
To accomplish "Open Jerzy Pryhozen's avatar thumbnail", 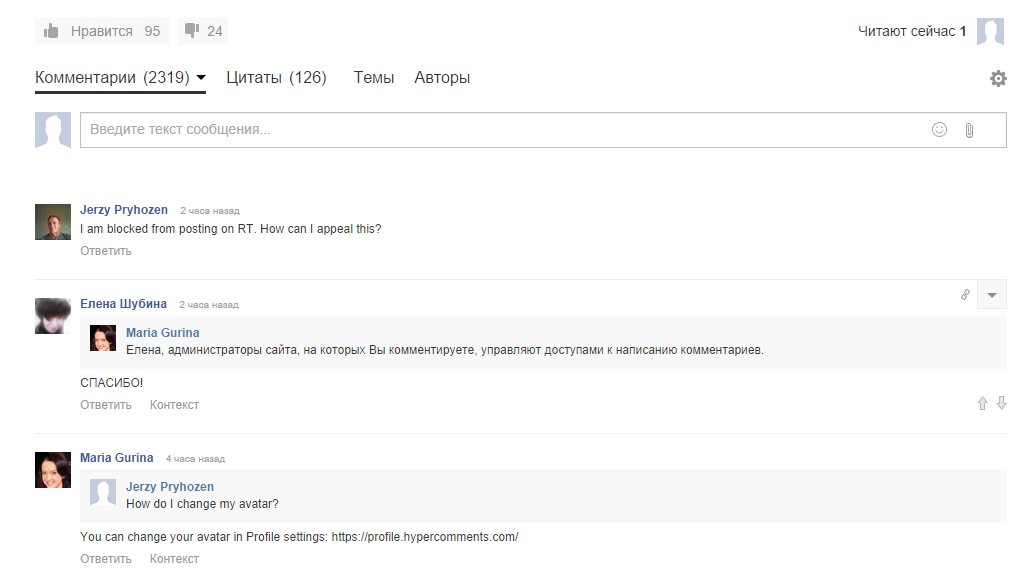I will (53, 222).
